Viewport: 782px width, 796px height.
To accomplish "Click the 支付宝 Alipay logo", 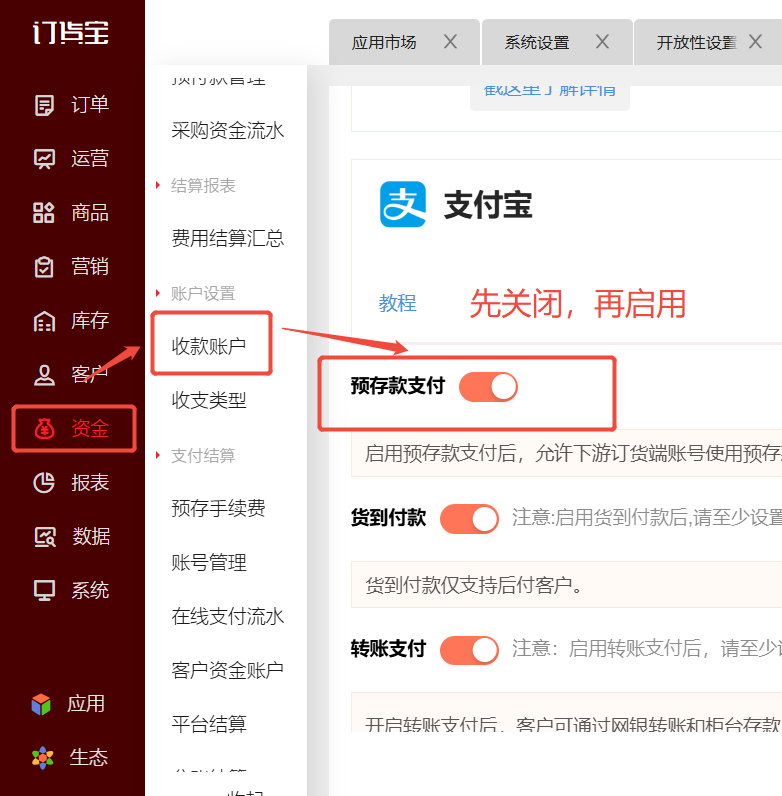I will tap(403, 204).
